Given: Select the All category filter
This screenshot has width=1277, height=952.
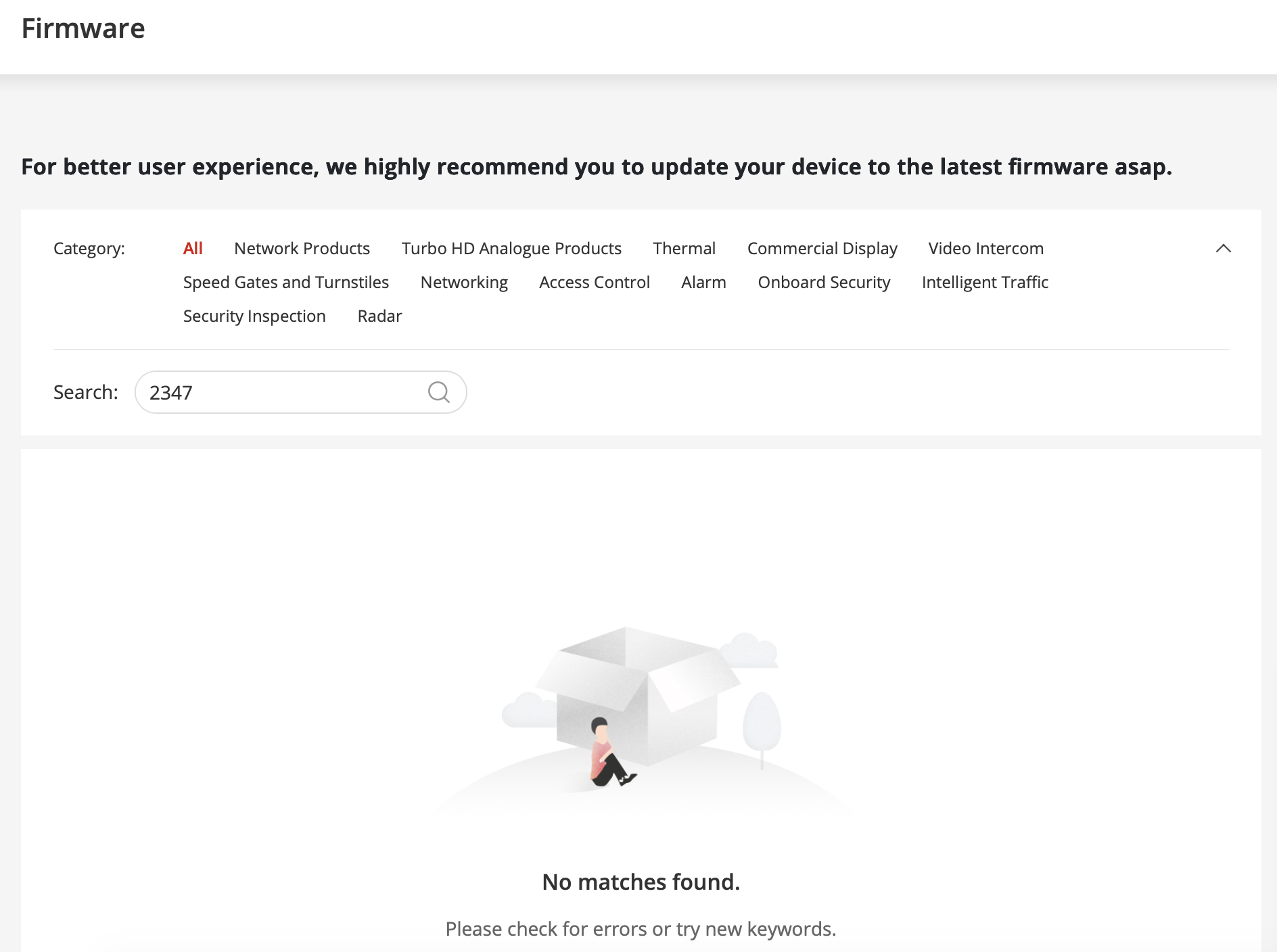Looking at the screenshot, I should coord(193,248).
